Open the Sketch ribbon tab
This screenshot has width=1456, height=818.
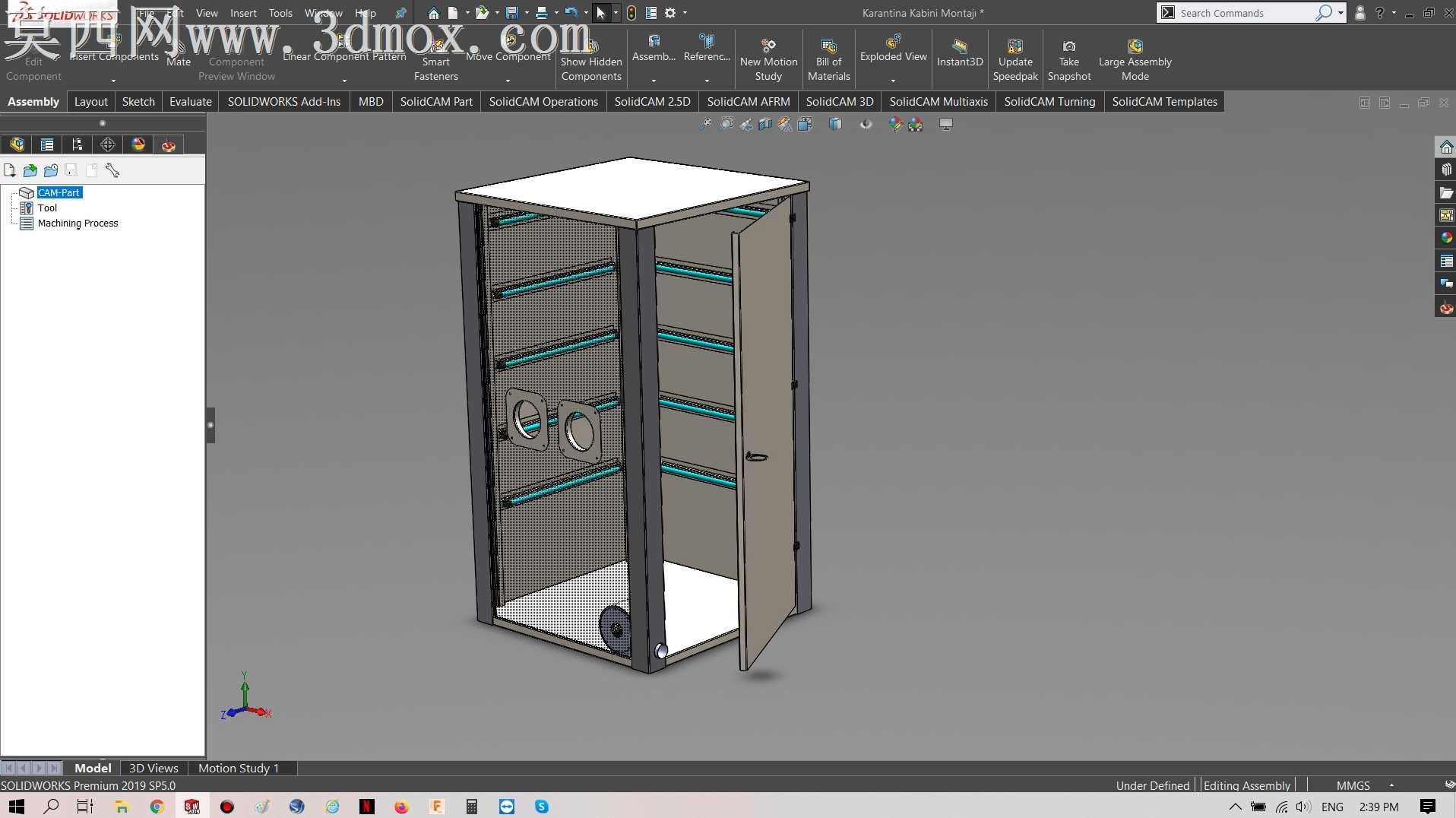(138, 102)
